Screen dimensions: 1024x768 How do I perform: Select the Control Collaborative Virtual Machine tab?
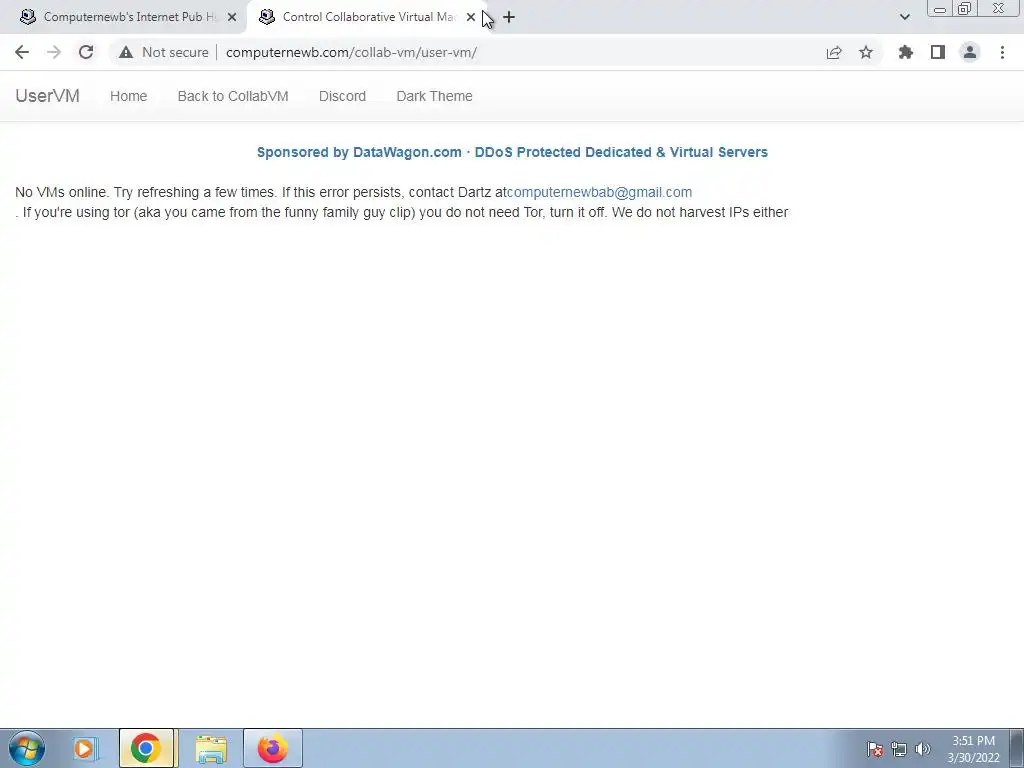[366, 17]
